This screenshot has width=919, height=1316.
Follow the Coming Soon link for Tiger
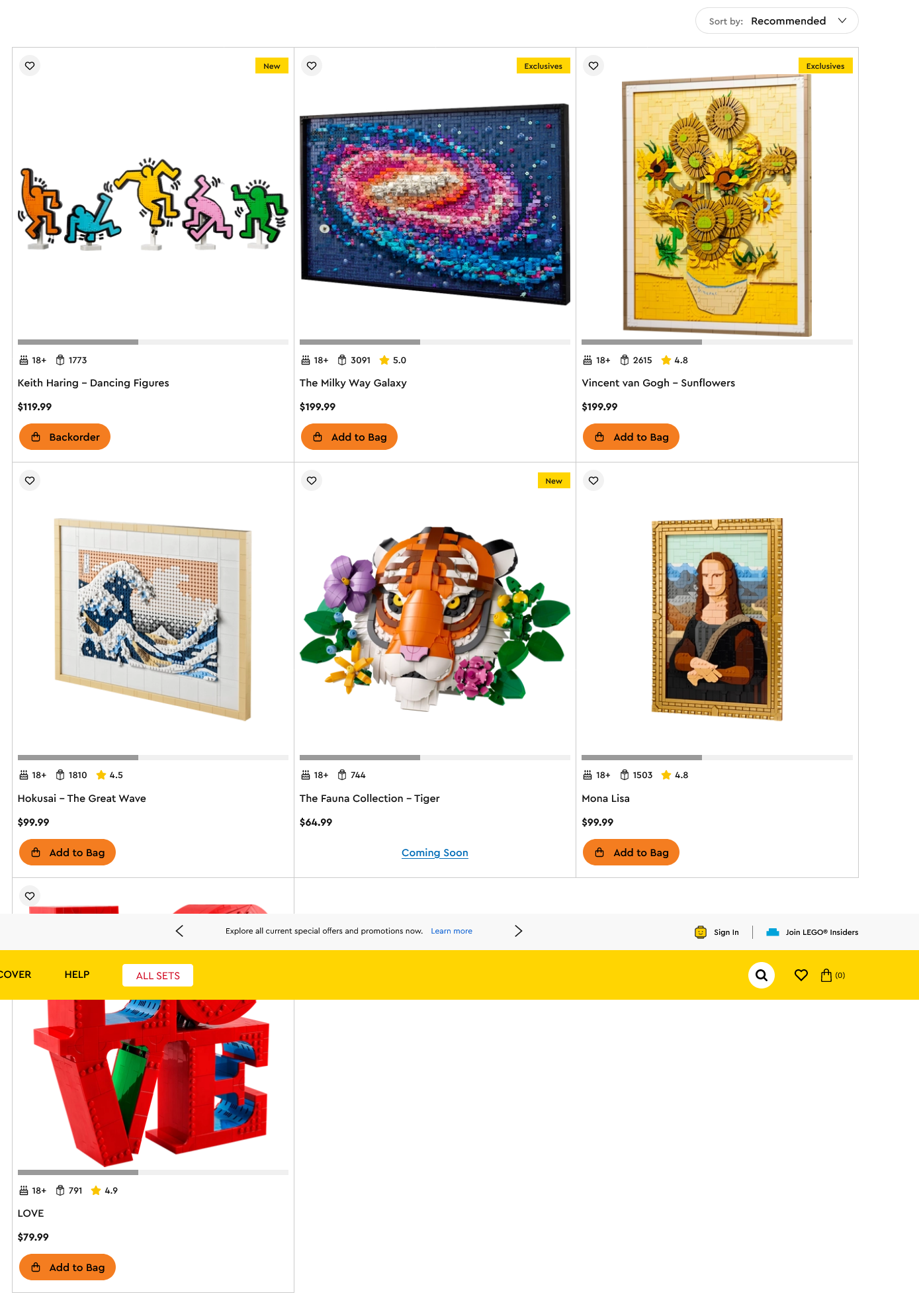[435, 853]
